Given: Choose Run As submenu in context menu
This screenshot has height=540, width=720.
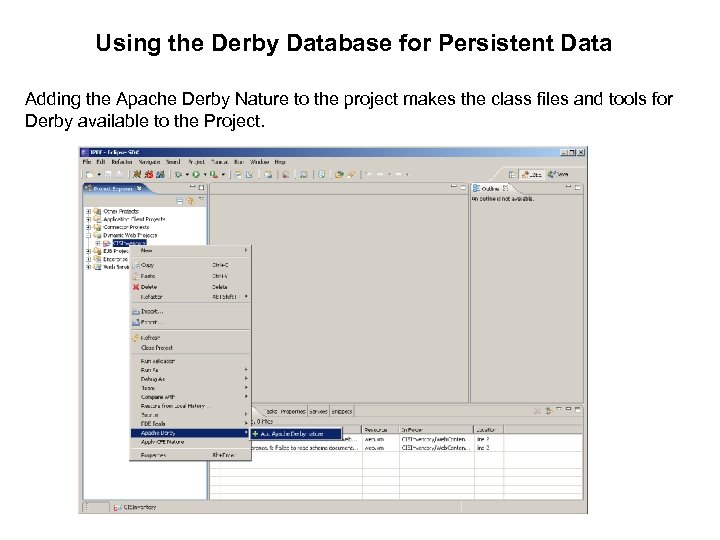Looking at the screenshot, I should tap(191, 370).
